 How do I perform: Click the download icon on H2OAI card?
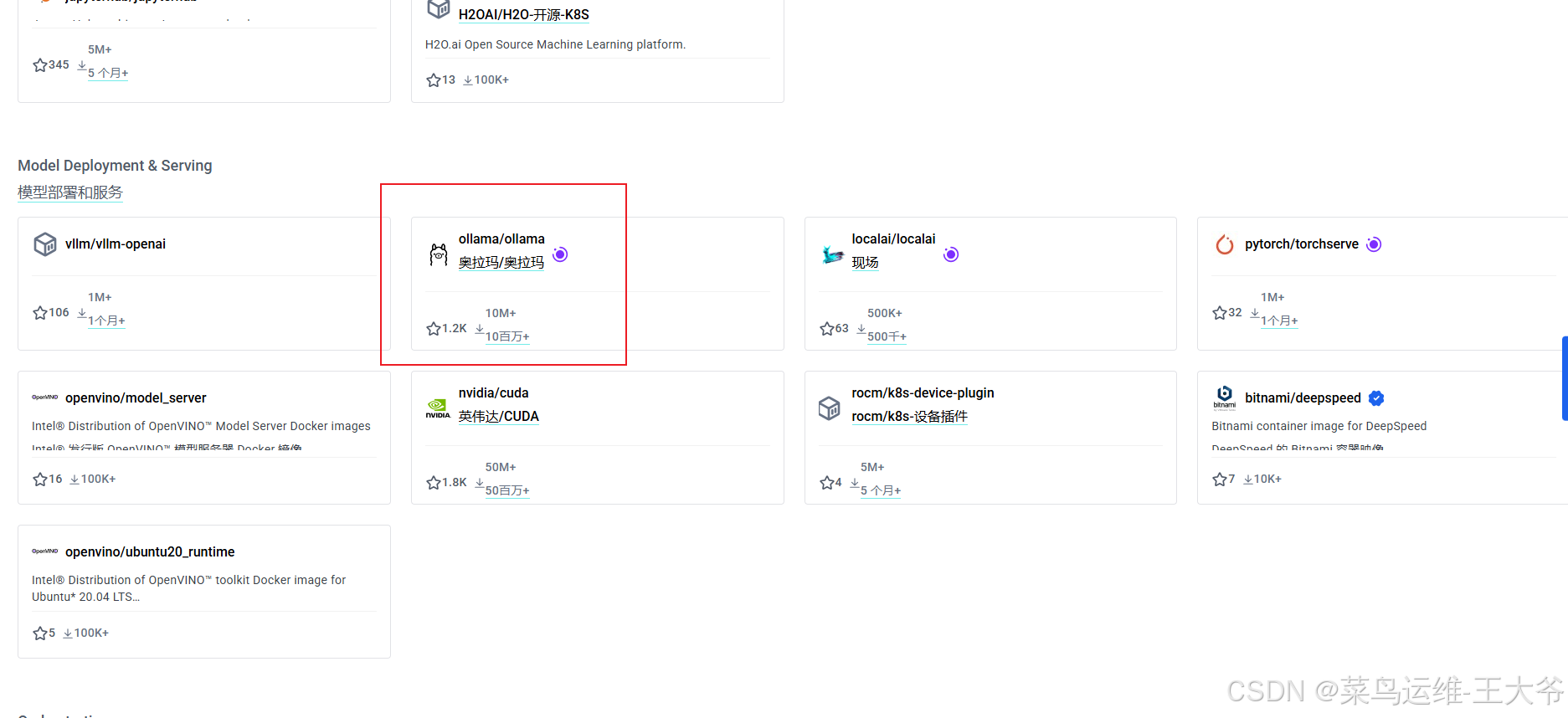click(x=468, y=80)
